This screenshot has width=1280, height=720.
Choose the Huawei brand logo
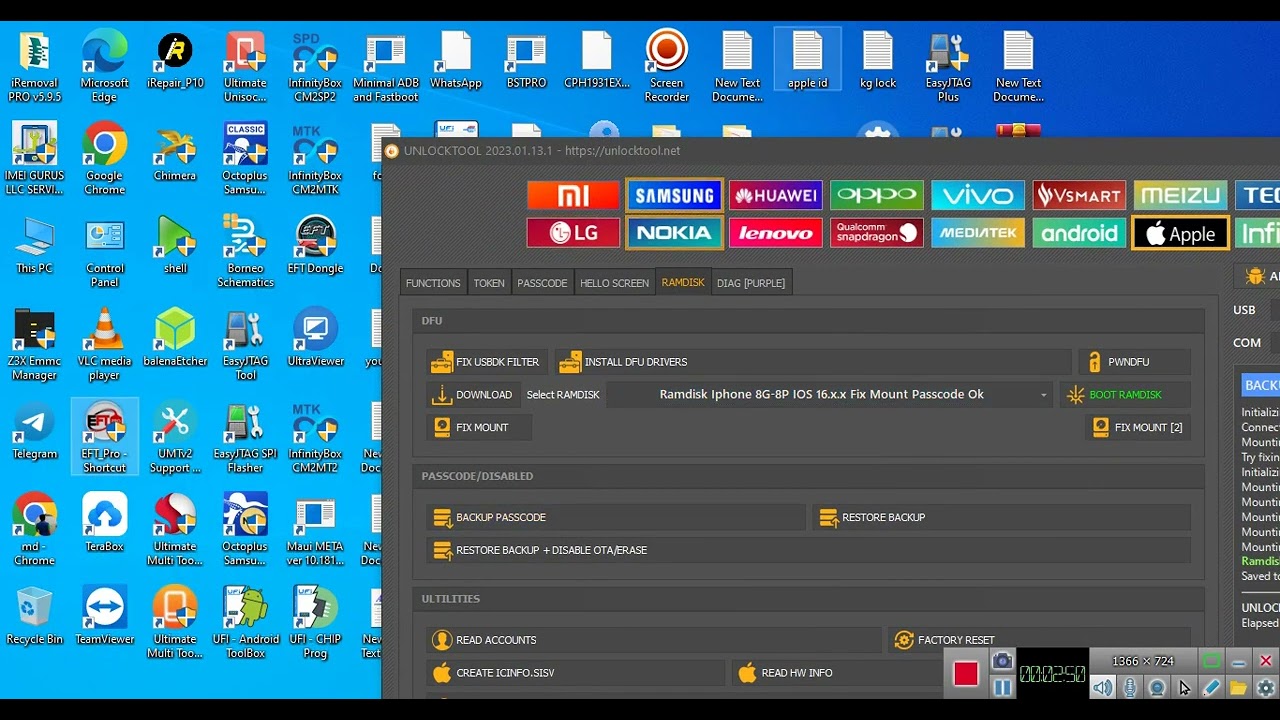776,196
